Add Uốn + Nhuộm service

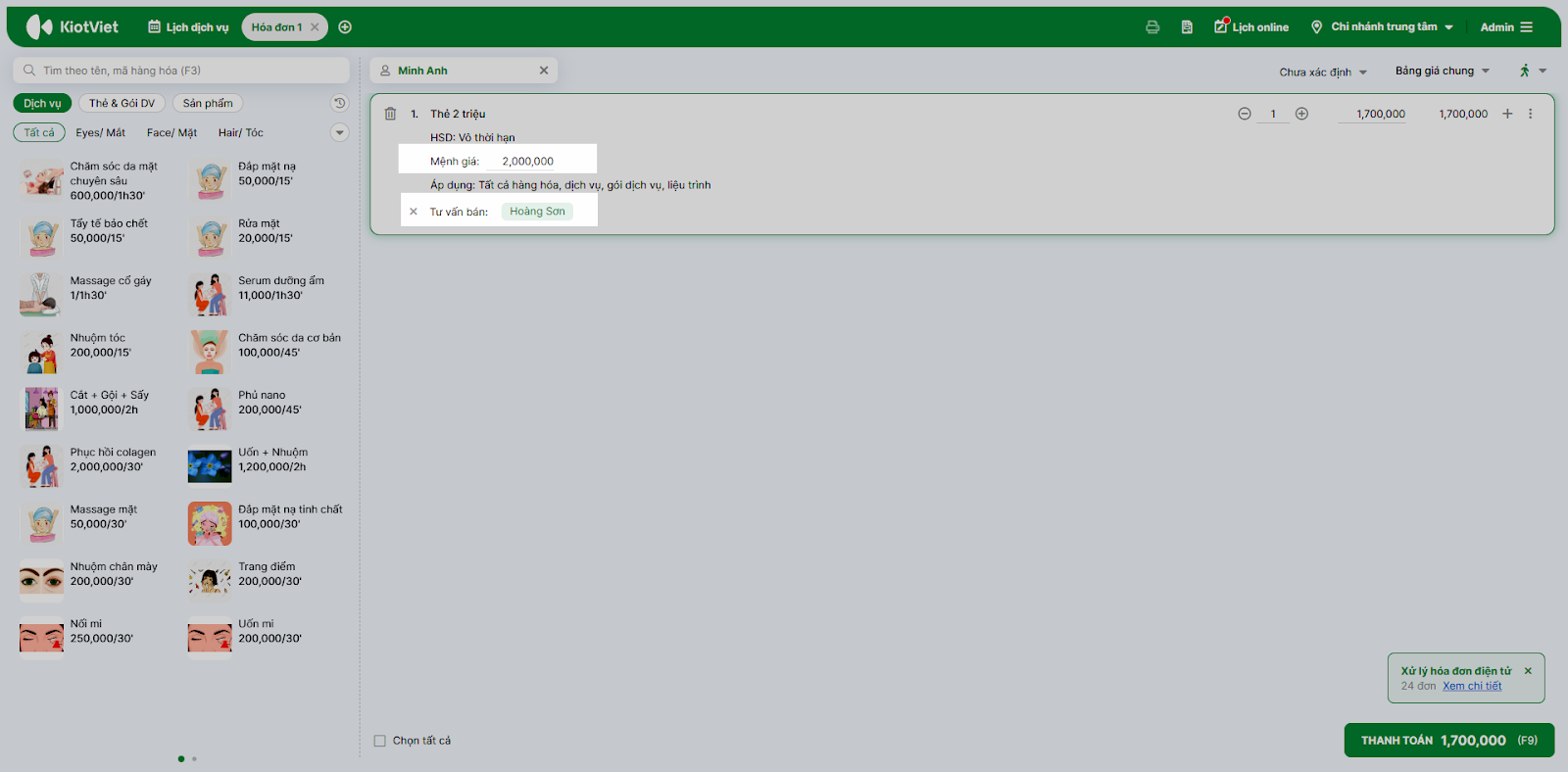[x=266, y=466]
